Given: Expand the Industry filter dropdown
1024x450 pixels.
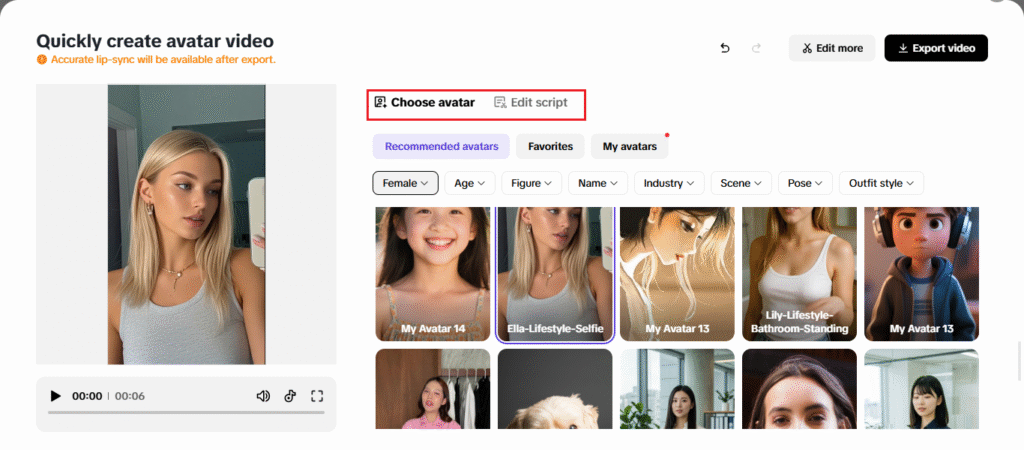Looking at the screenshot, I should pyautogui.click(x=669, y=183).
